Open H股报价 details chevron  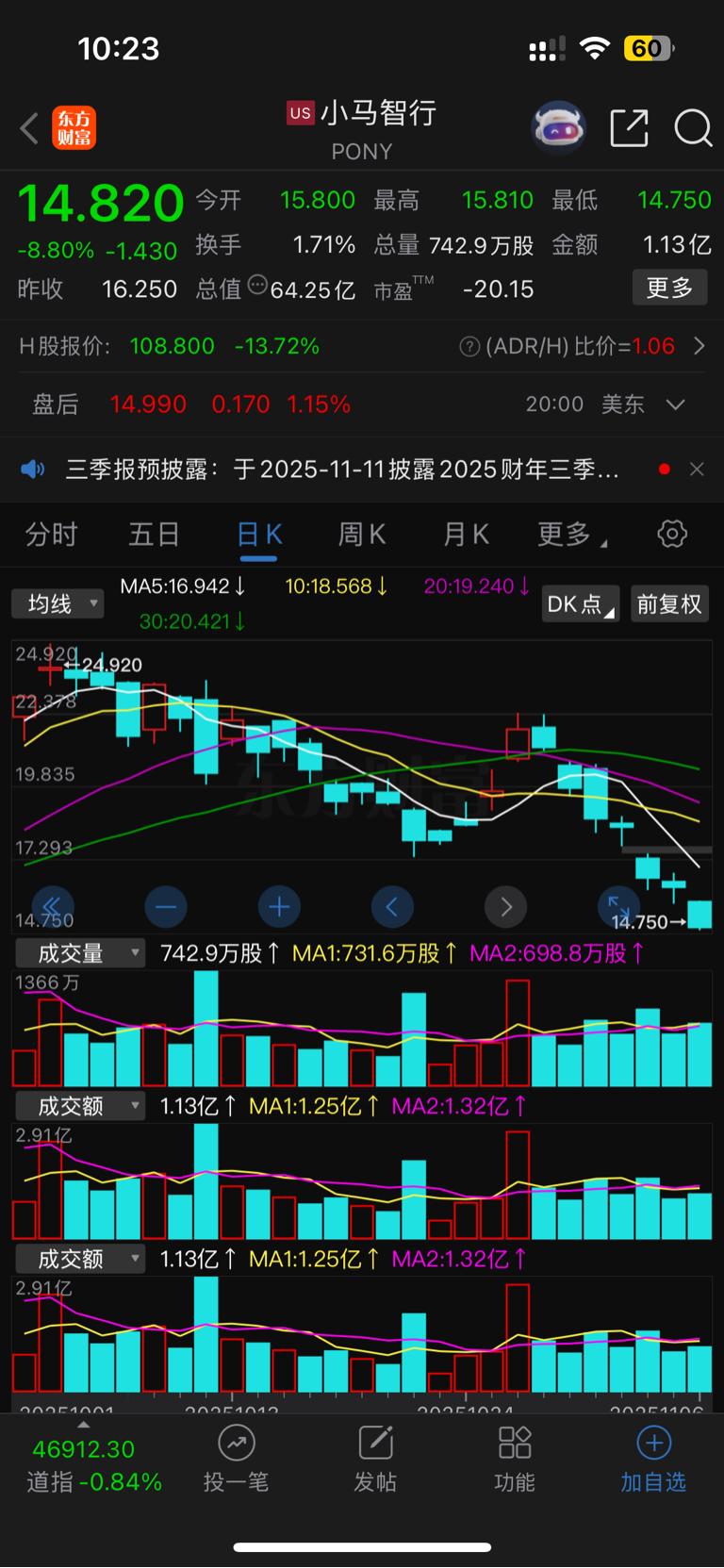(x=699, y=346)
